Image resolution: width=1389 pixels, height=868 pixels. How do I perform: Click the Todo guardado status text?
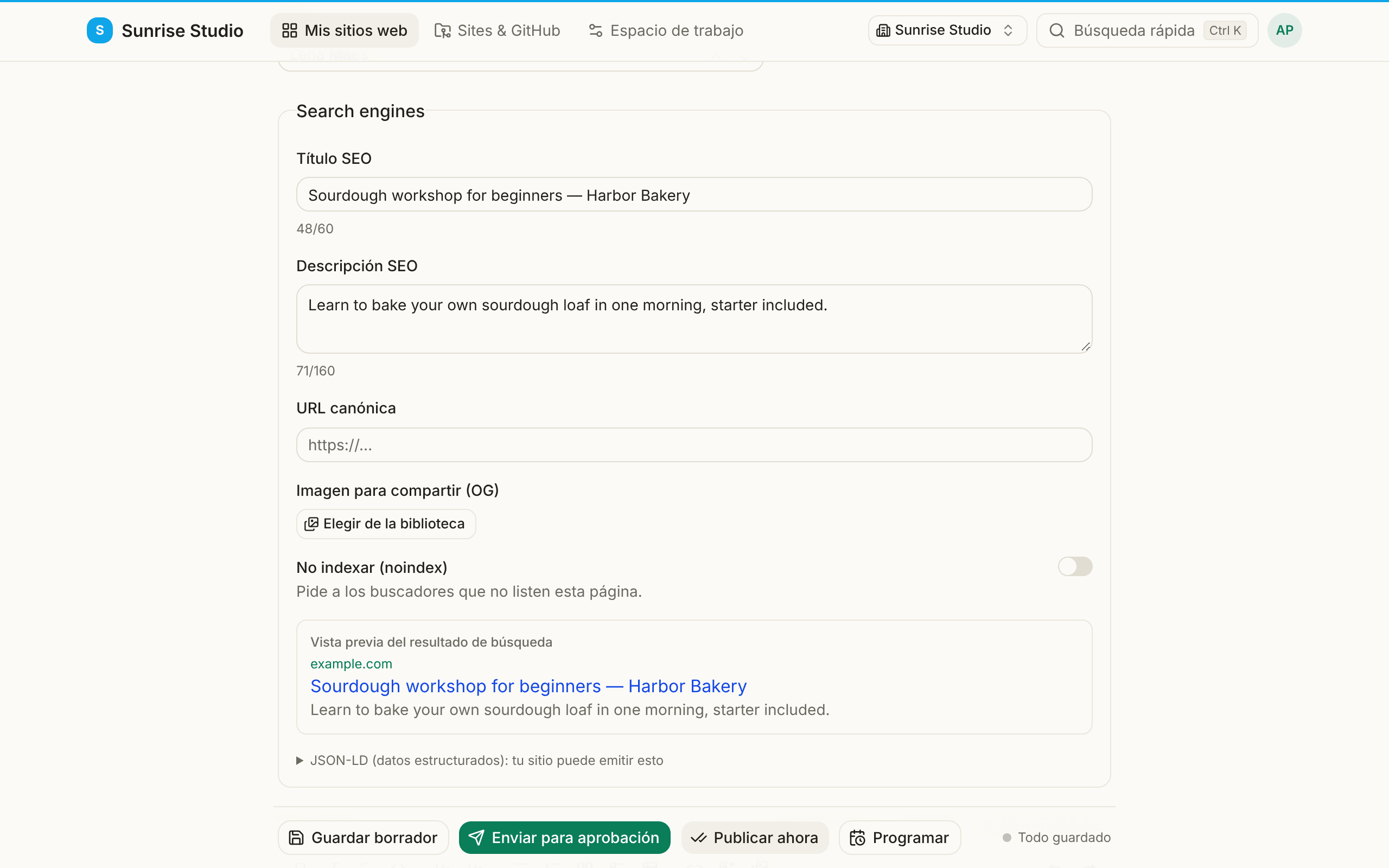[x=1063, y=837]
